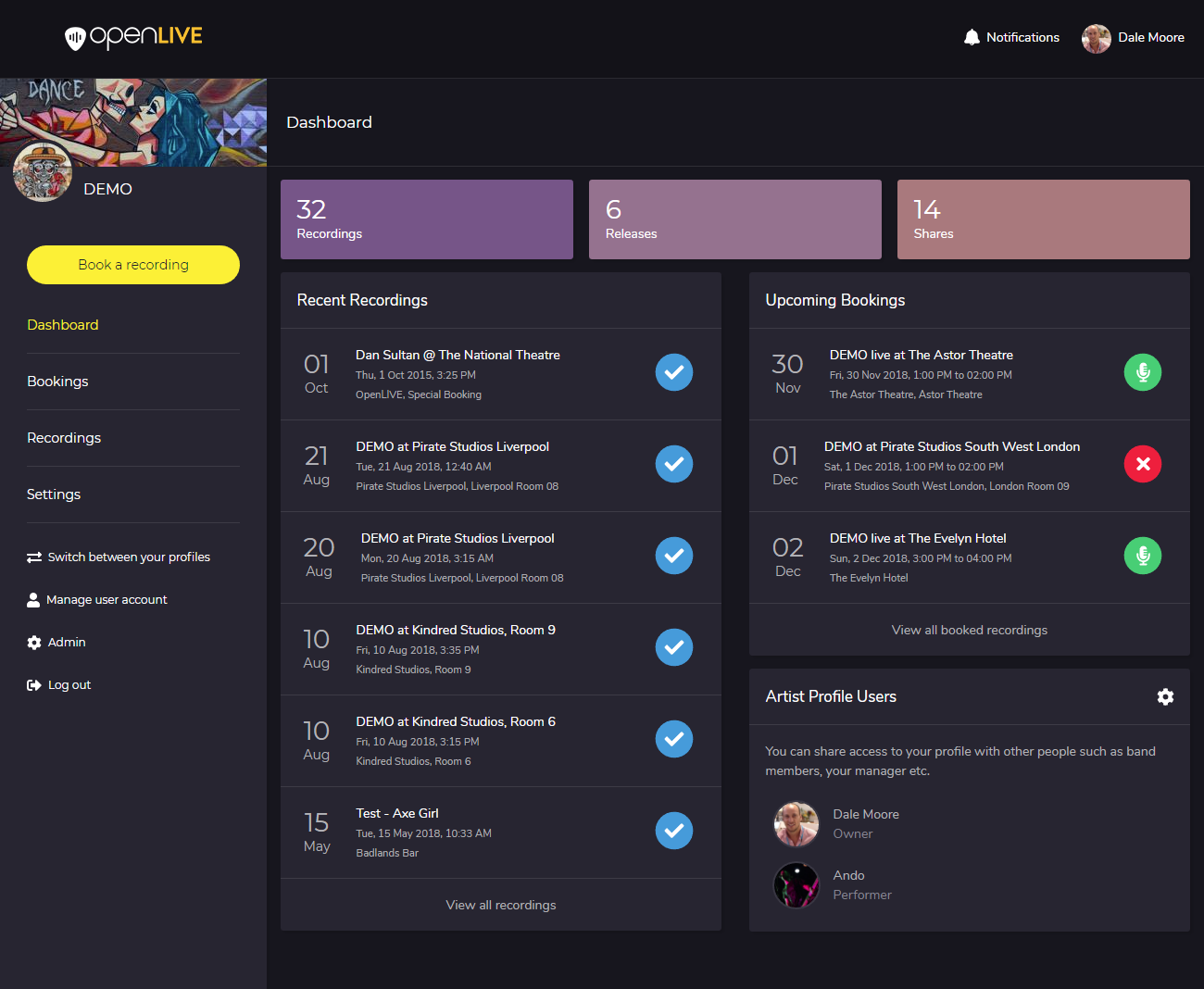This screenshot has width=1204, height=989.
Task: Click the DEMO artist profile avatar
Action: [x=43, y=172]
